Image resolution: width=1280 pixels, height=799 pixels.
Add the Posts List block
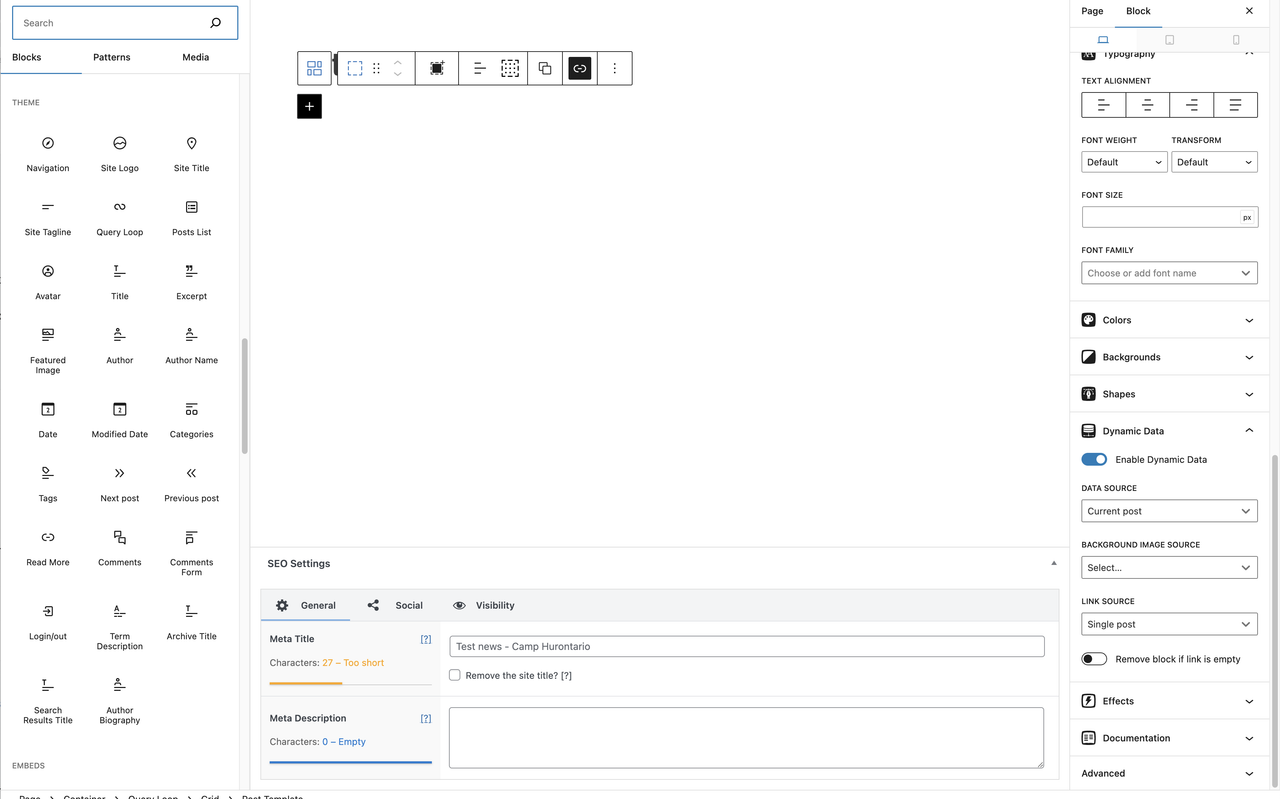[192, 218]
